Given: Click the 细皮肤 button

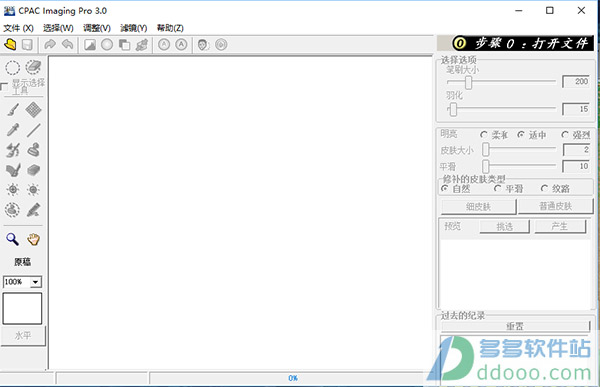Looking at the screenshot, I should coord(478,207).
